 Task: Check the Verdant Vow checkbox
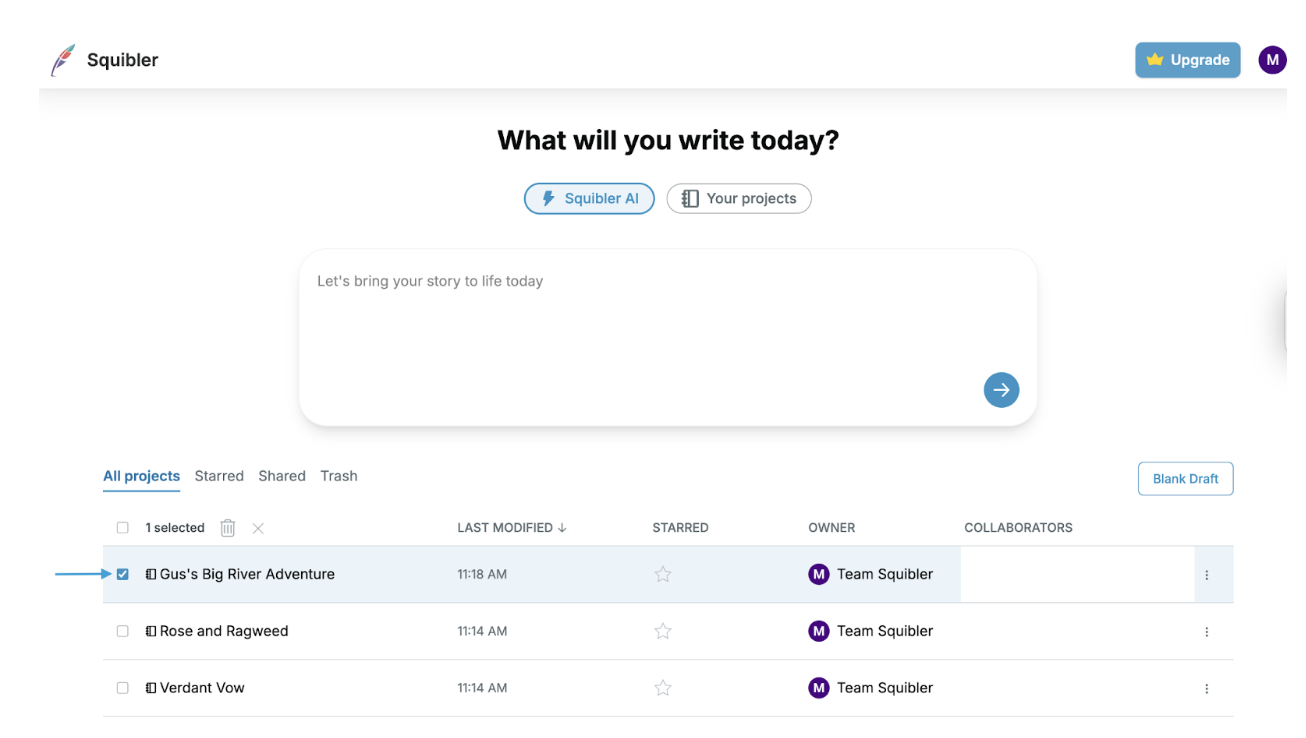[x=123, y=688]
